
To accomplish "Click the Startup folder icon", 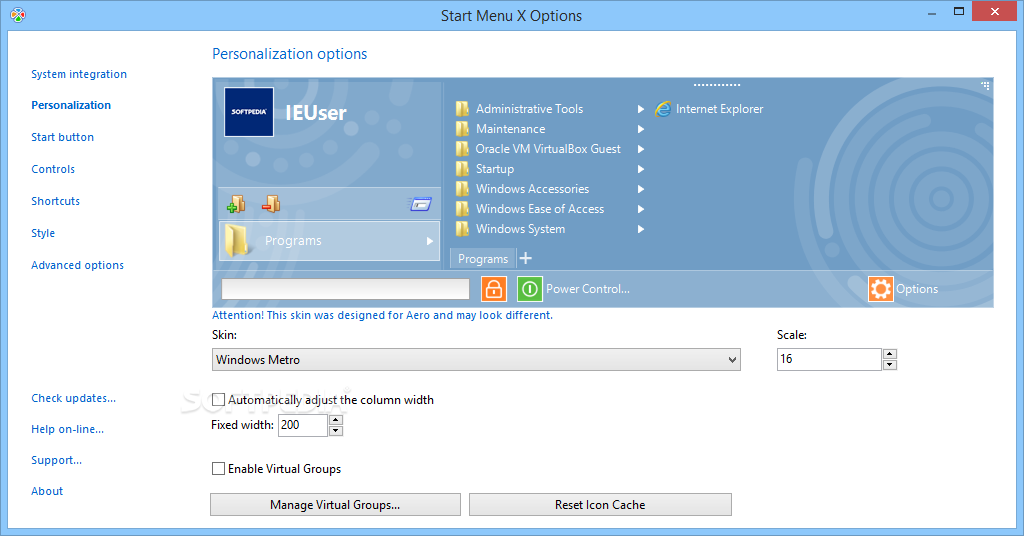I will 462,169.
